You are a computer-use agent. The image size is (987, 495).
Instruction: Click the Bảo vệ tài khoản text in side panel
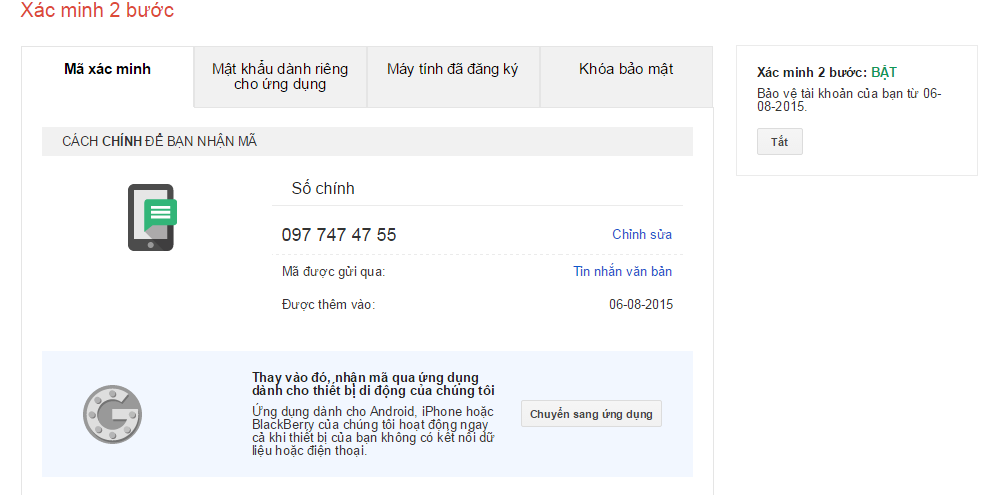pyautogui.click(x=849, y=100)
